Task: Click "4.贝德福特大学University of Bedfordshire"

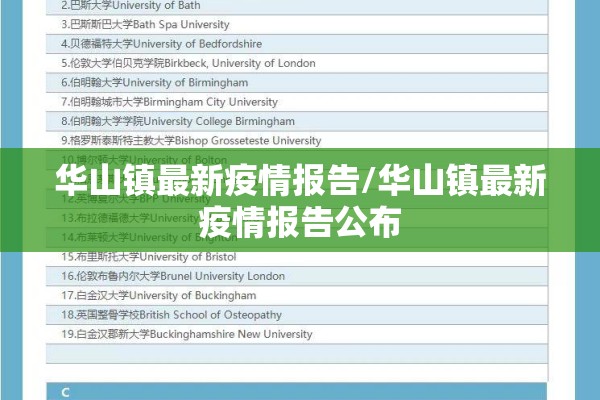Action: coord(297,44)
